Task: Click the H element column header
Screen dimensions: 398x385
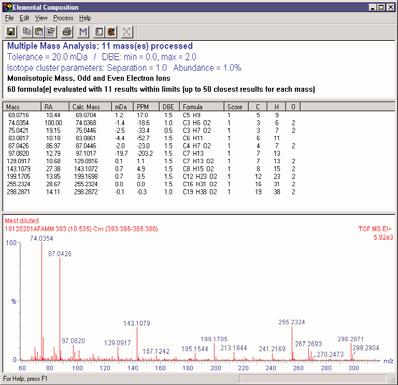Action: [x=276, y=107]
